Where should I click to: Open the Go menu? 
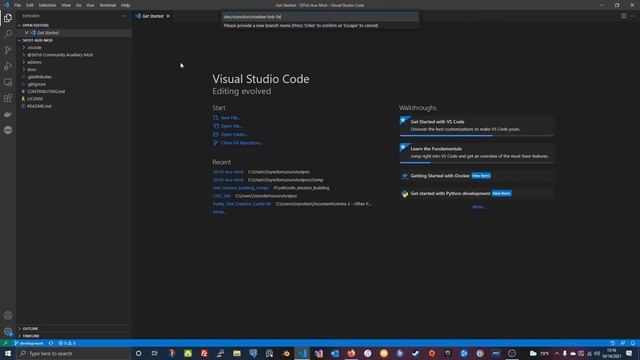(x=78, y=5)
